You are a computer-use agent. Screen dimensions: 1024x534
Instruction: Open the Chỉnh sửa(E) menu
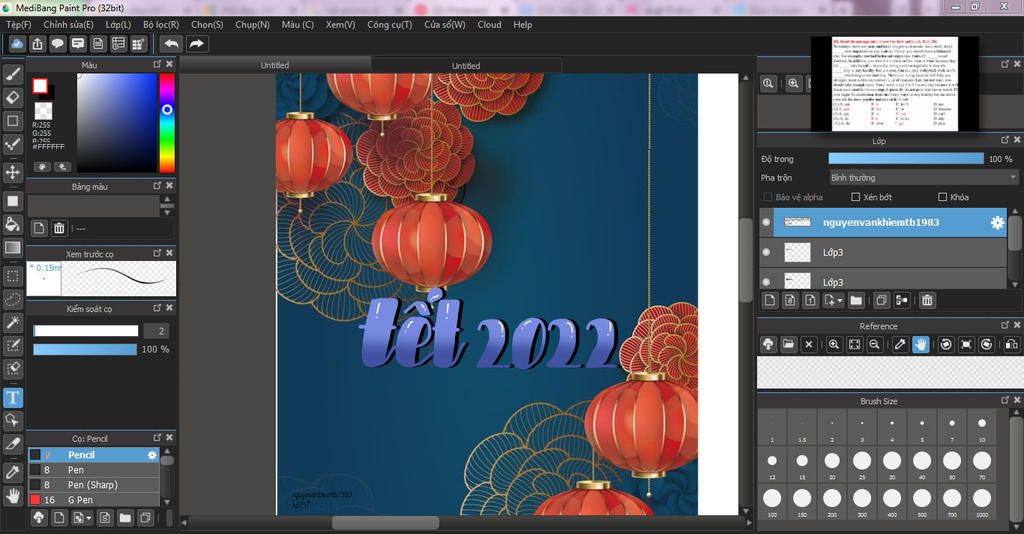(68, 24)
